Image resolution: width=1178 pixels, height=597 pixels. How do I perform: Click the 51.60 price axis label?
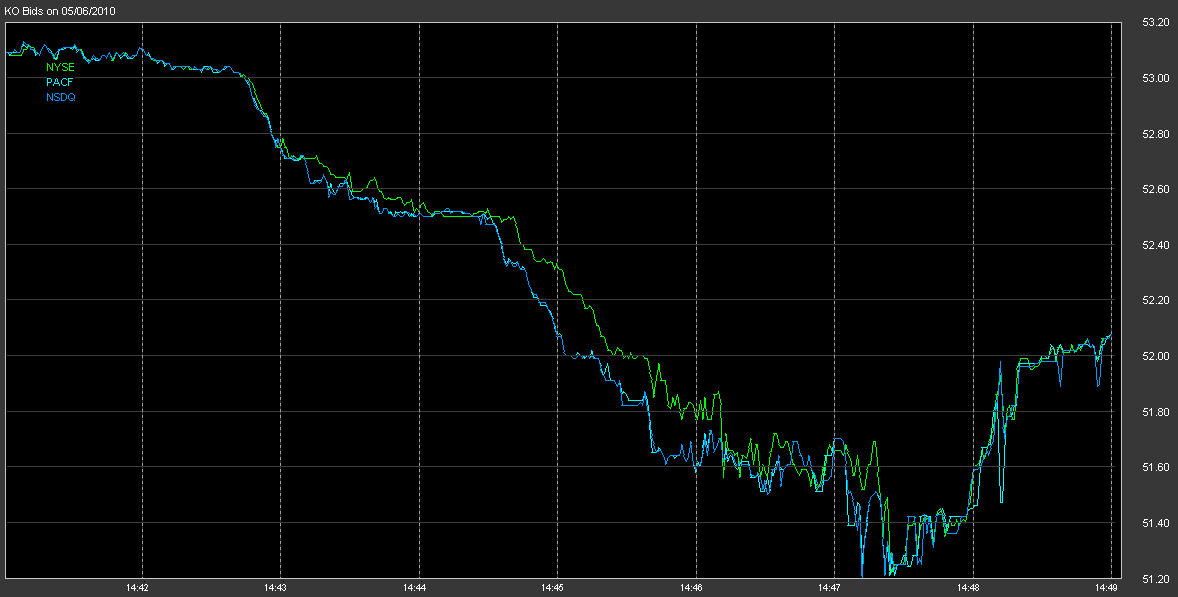point(1155,467)
